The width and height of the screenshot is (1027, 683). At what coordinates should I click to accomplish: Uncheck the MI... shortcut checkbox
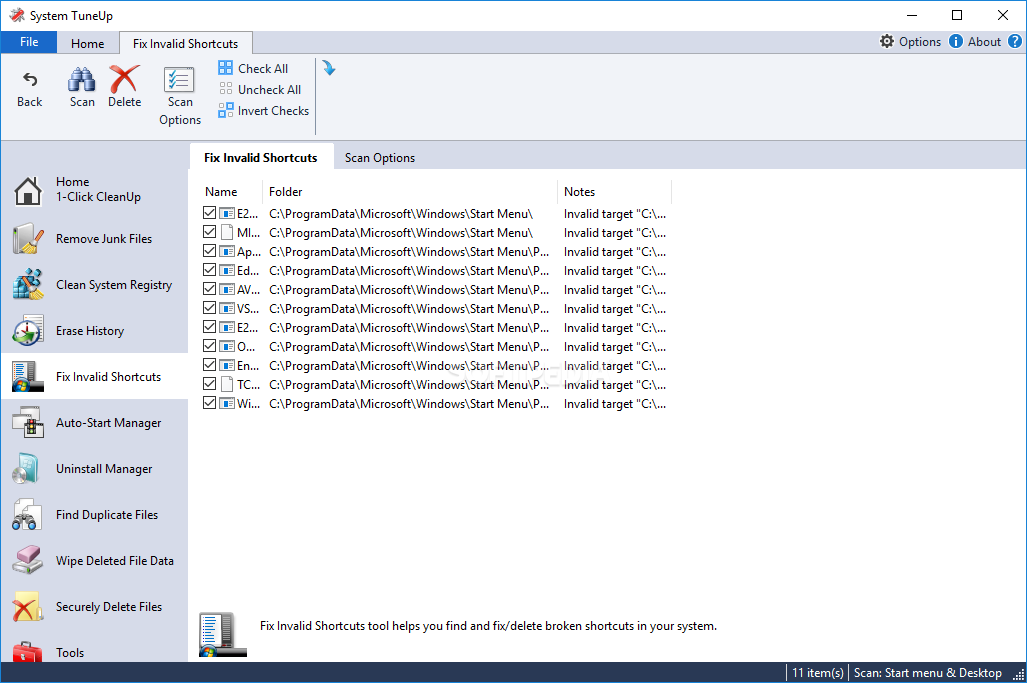(x=210, y=232)
